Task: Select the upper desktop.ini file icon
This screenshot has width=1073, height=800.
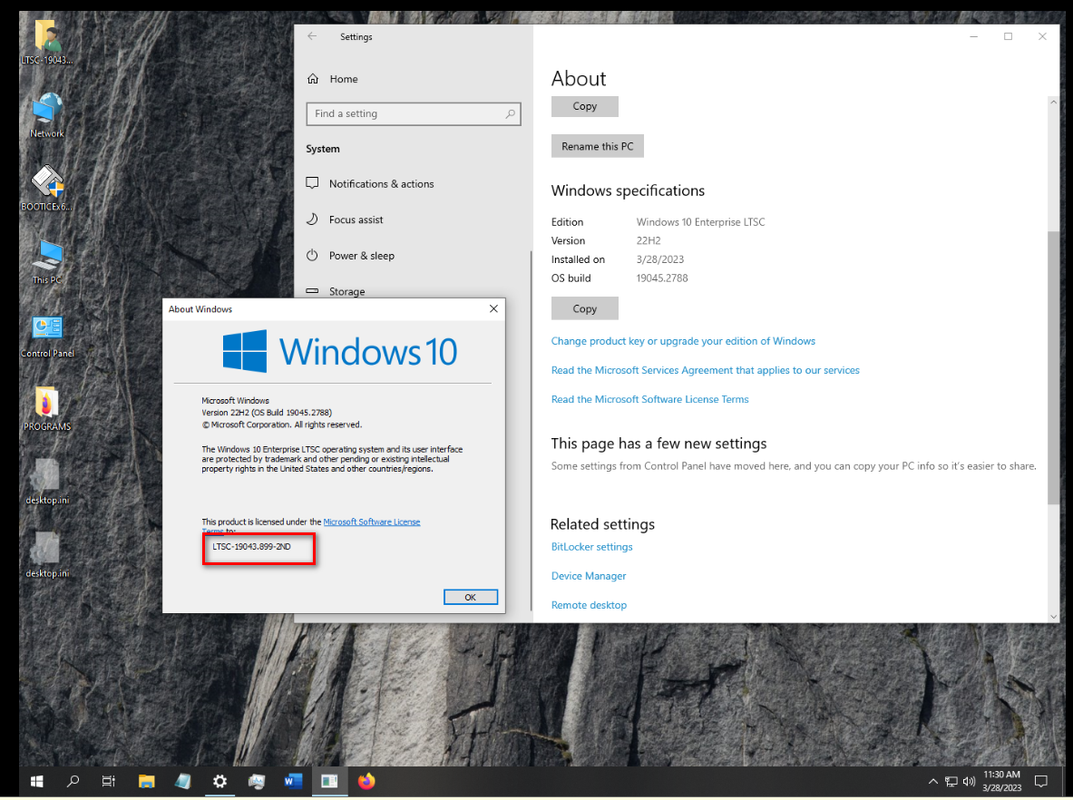Action: 47,482
